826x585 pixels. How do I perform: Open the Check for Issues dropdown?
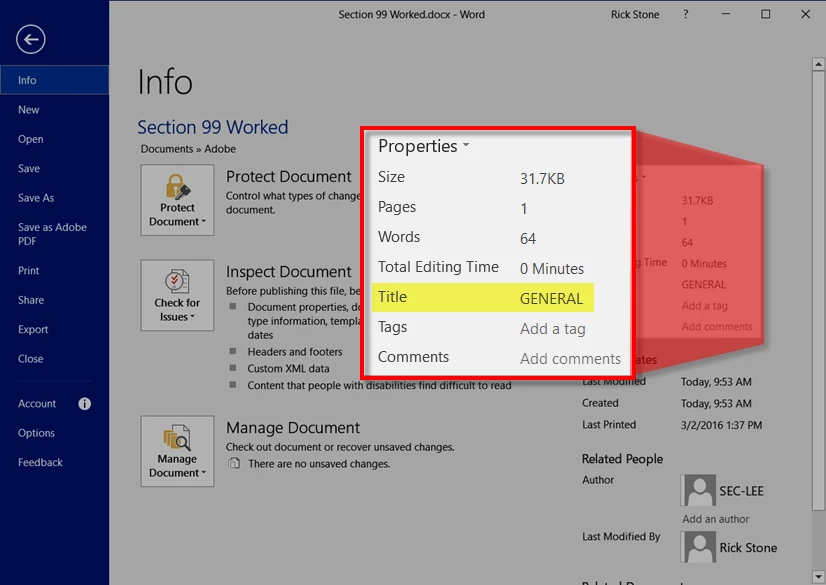pyautogui.click(x=177, y=295)
